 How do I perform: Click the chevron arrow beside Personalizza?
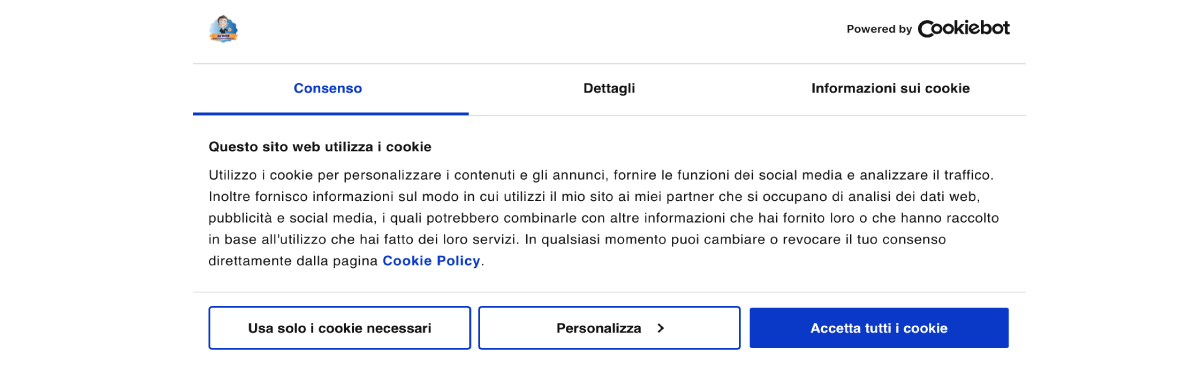(660, 328)
